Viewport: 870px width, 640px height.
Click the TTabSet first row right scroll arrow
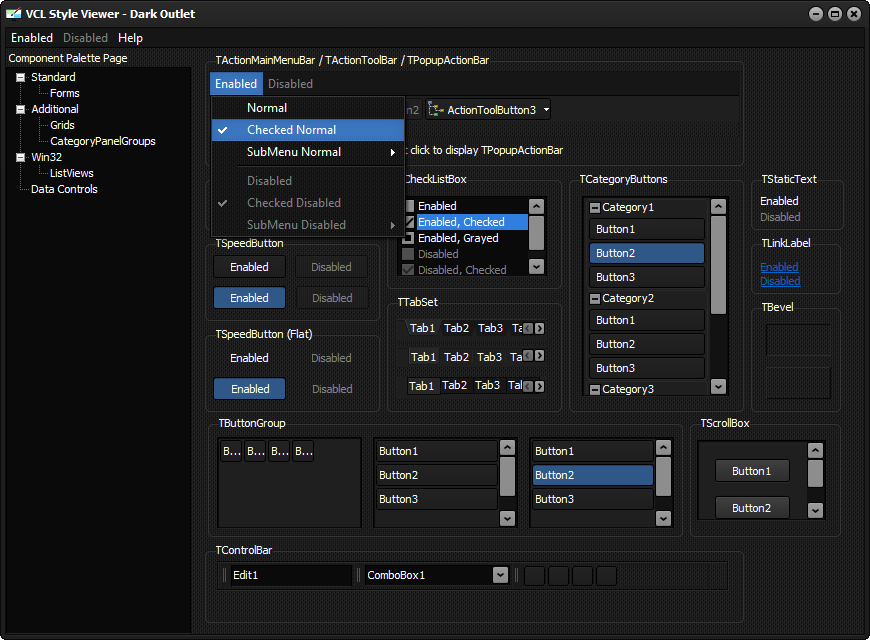tap(539, 329)
